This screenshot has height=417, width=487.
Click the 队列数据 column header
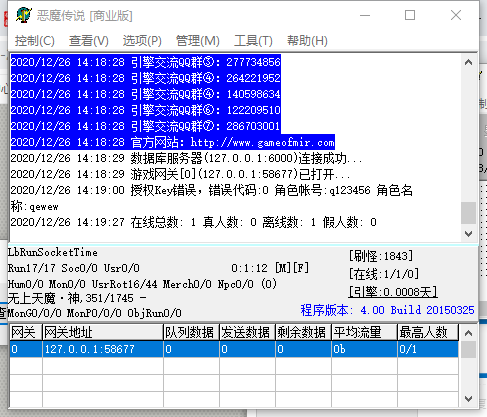[191, 332]
